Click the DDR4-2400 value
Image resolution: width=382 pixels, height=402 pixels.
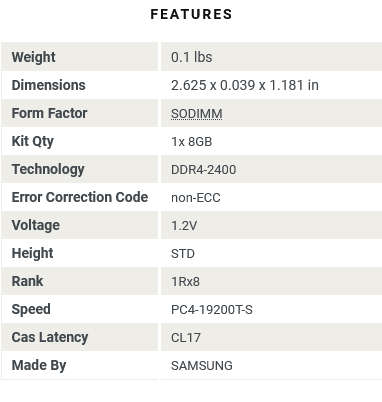tap(204, 170)
